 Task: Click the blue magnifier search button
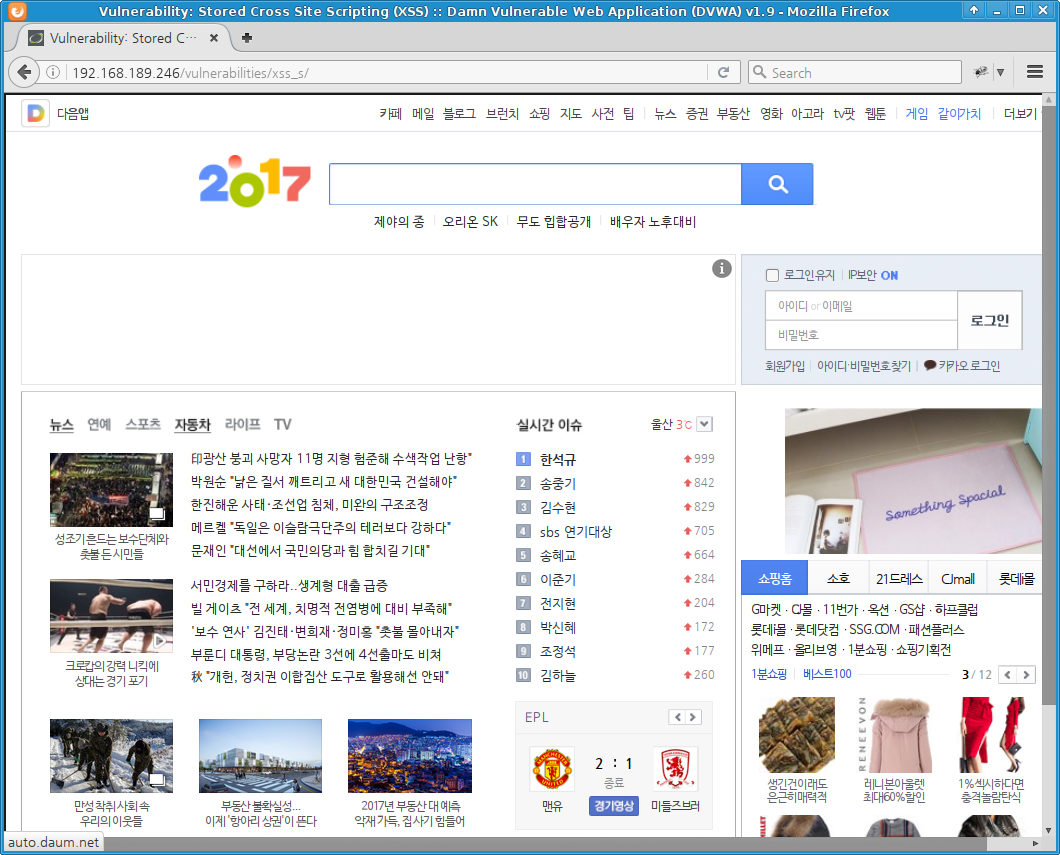click(777, 184)
